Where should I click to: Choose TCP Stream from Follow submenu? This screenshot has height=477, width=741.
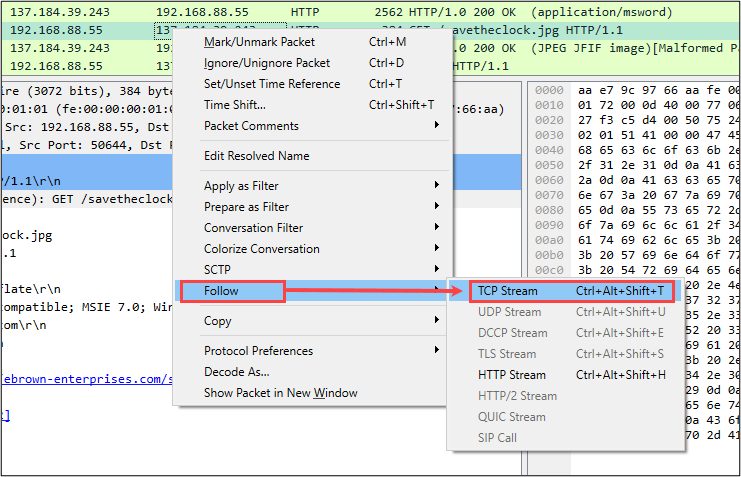pos(507,291)
